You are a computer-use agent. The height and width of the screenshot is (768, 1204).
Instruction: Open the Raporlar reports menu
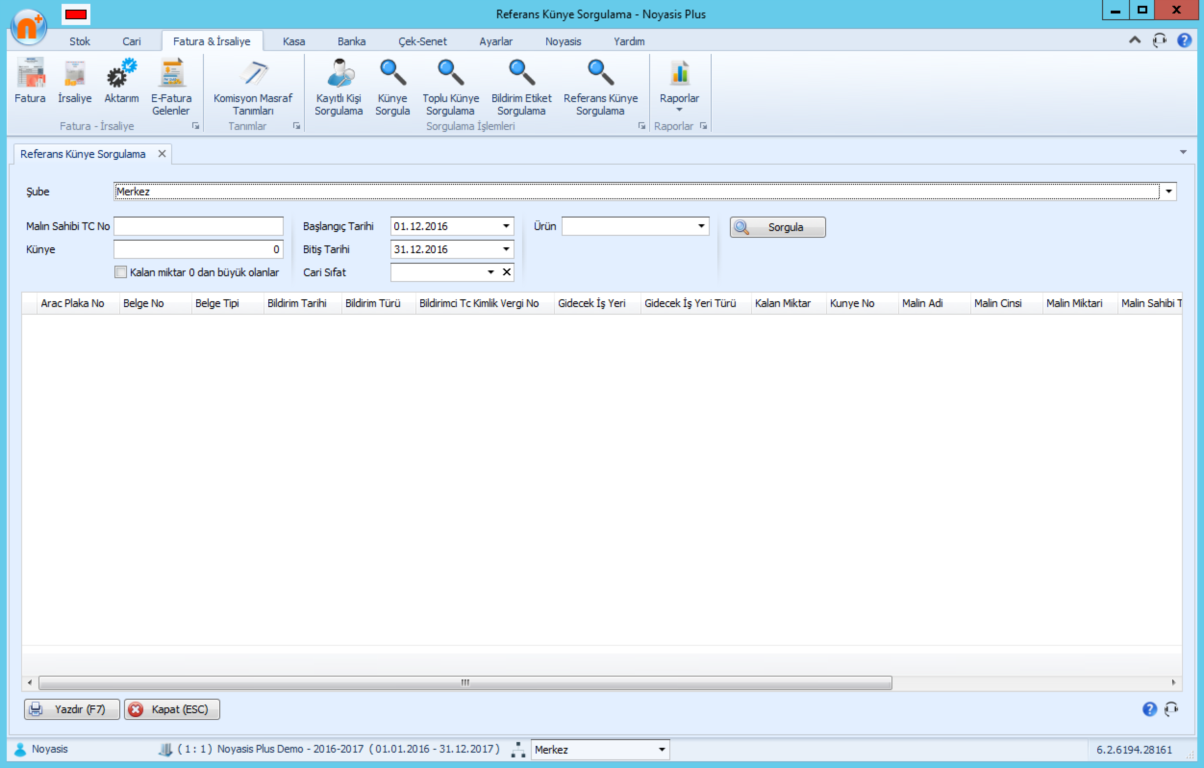(680, 86)
